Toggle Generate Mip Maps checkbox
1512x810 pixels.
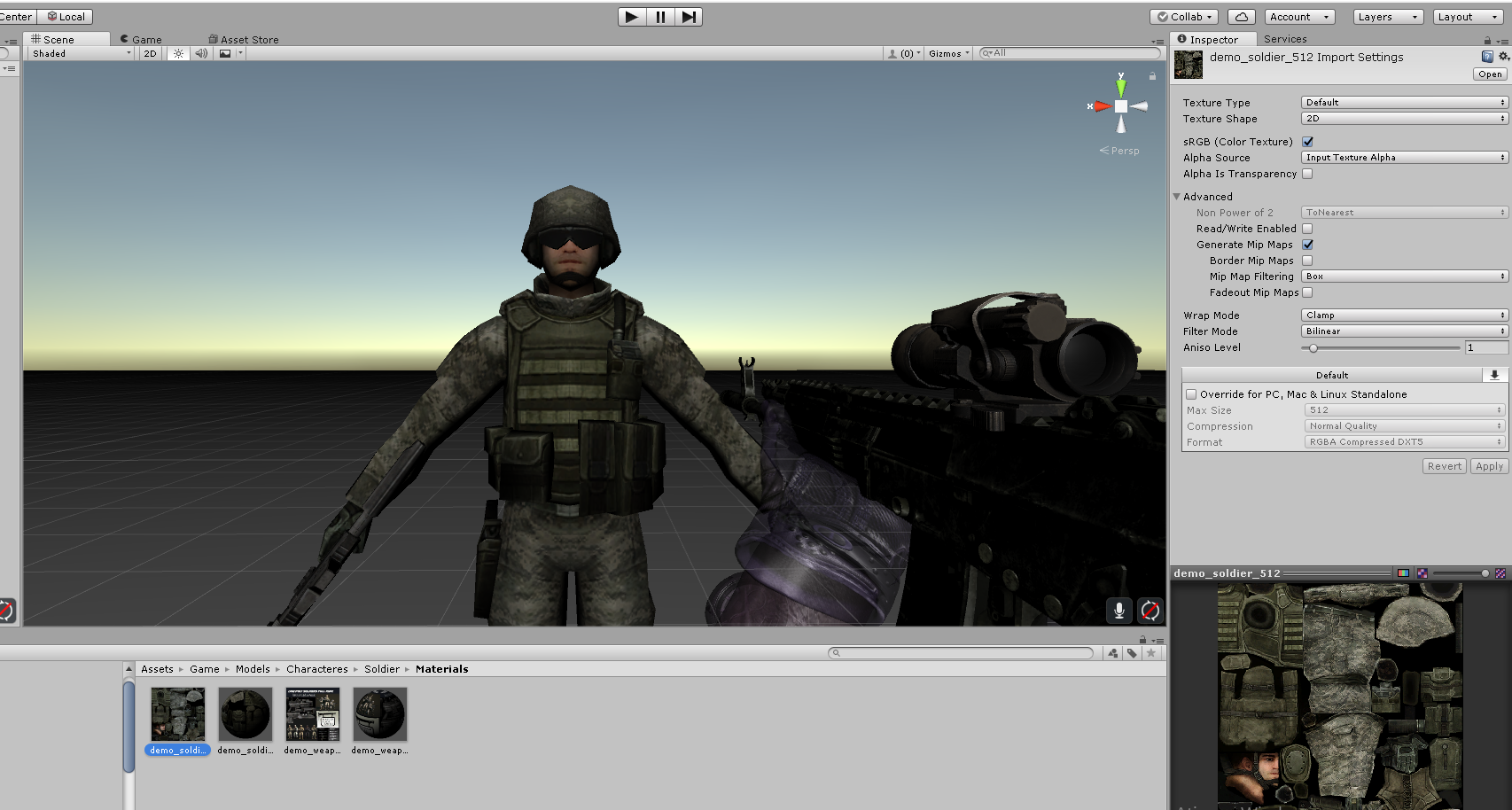pos(1307,245)
